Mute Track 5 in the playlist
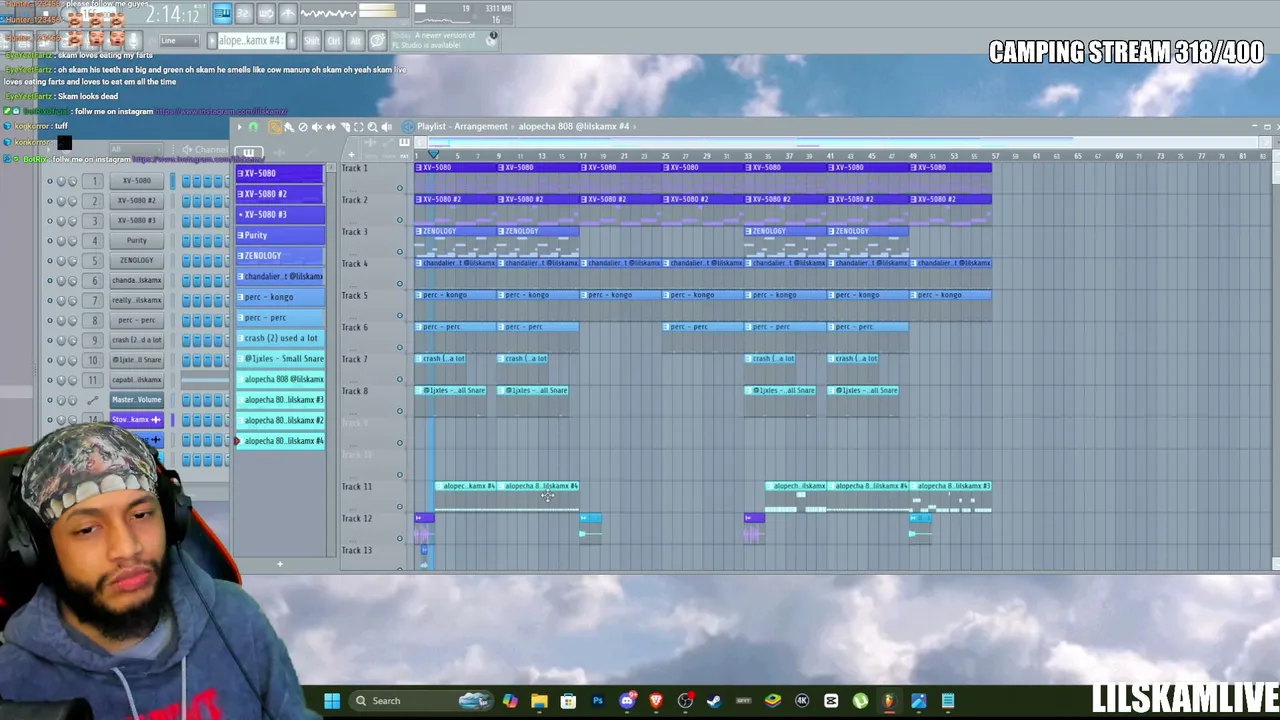Image resolution: width=1280 pixels, height=720 pixels. point(400,316)
